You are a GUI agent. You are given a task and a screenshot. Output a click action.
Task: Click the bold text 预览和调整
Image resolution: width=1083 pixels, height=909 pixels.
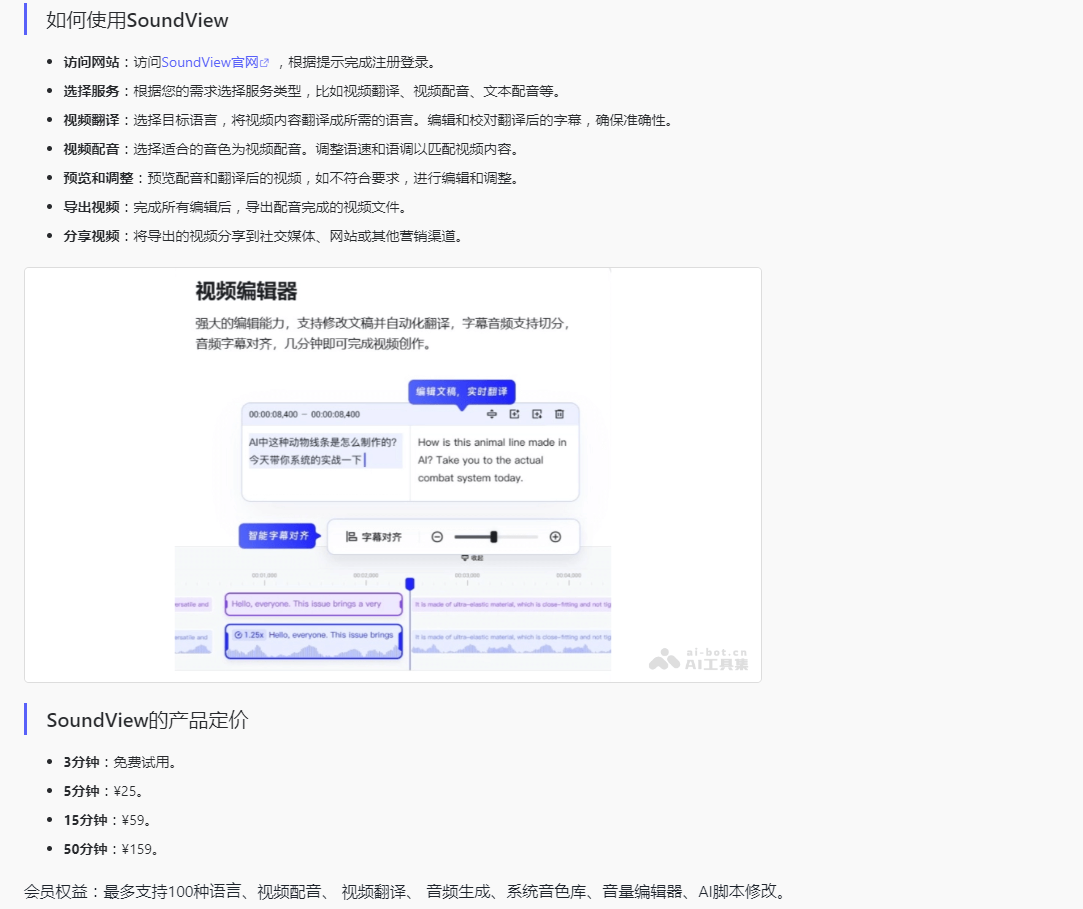[98, 178]
